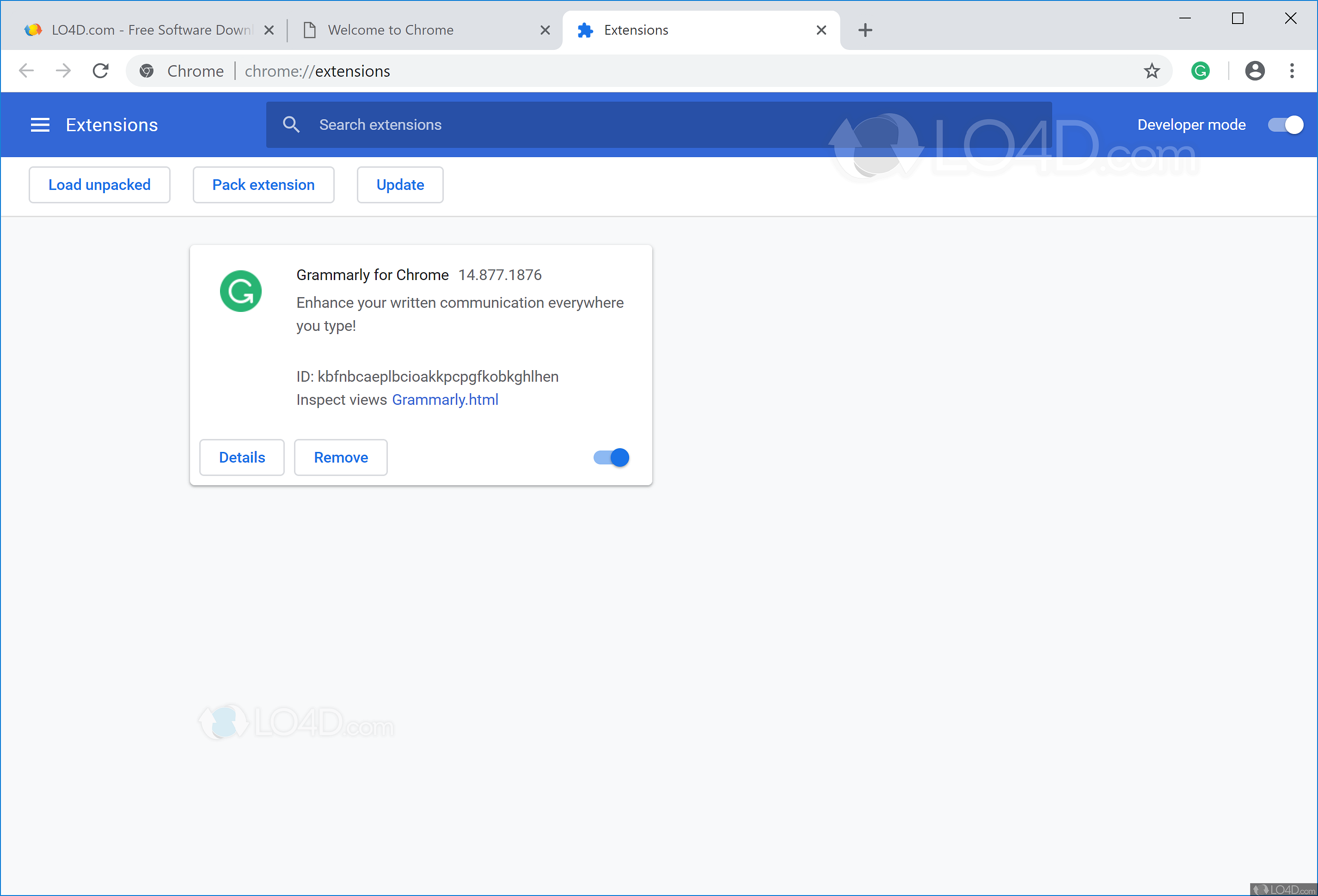Click the Update extensions button

pyautogui.click(x=400, y=185)
